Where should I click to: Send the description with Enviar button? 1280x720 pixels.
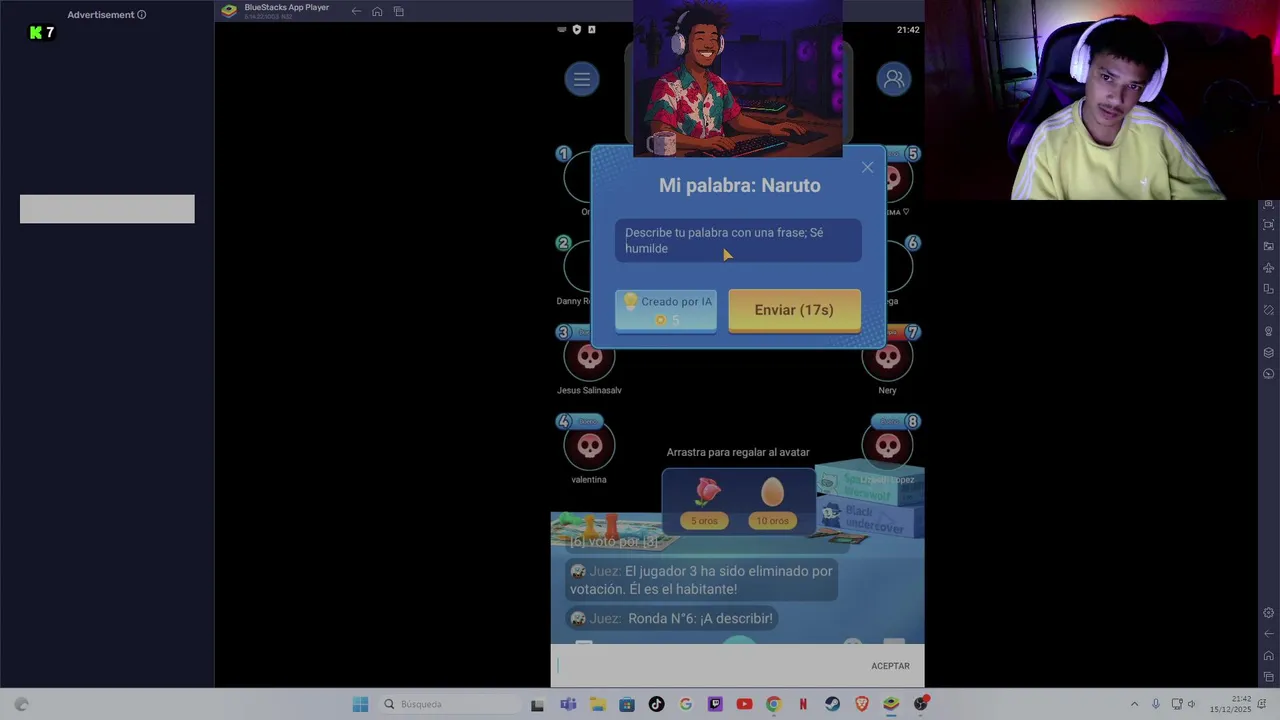point(794,310)
